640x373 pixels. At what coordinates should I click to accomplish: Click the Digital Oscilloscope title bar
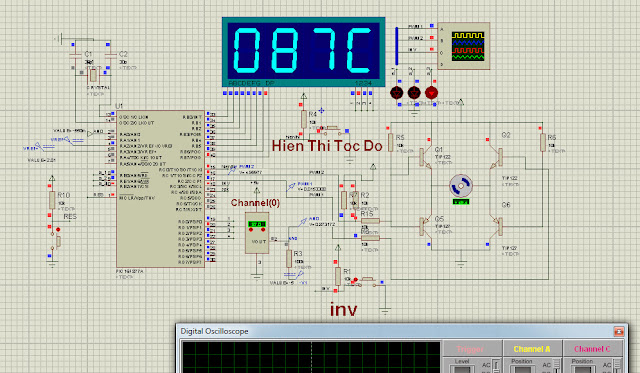point(402,331)
